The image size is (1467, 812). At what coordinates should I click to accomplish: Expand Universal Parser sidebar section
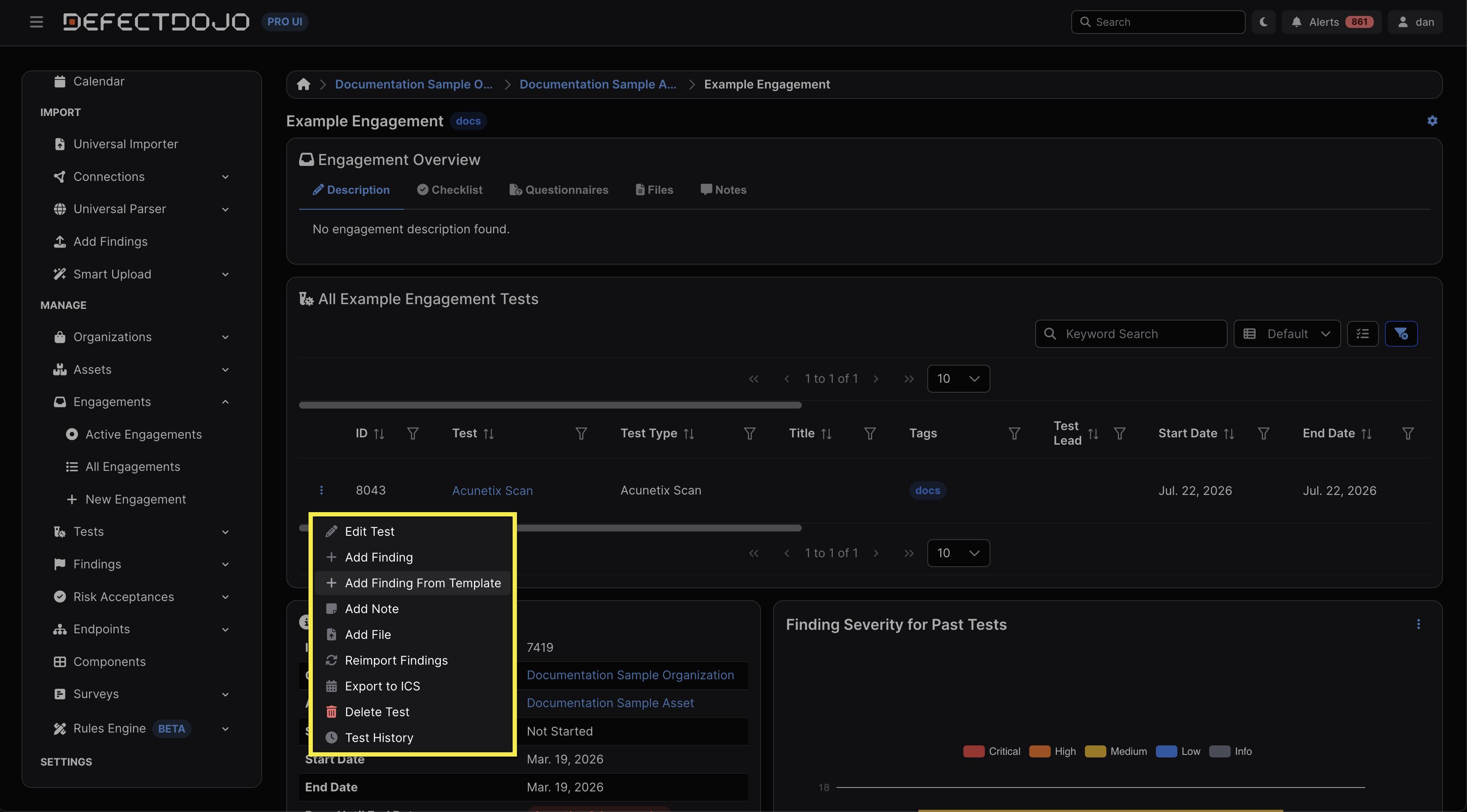coord(141,209)
